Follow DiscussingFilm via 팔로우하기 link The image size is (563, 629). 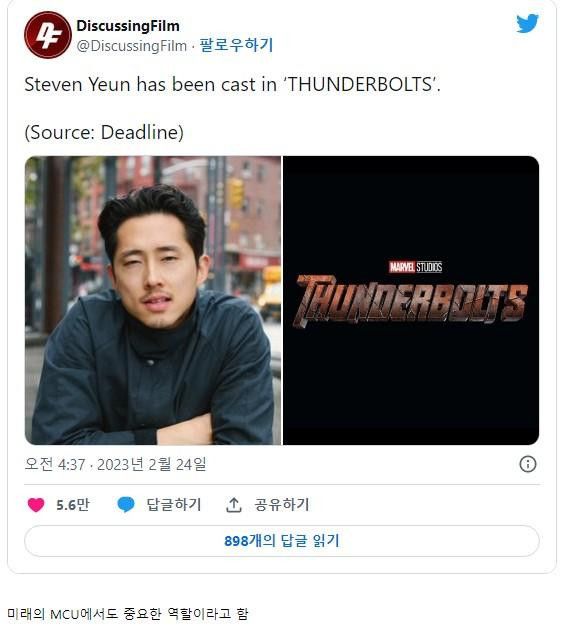236,45
